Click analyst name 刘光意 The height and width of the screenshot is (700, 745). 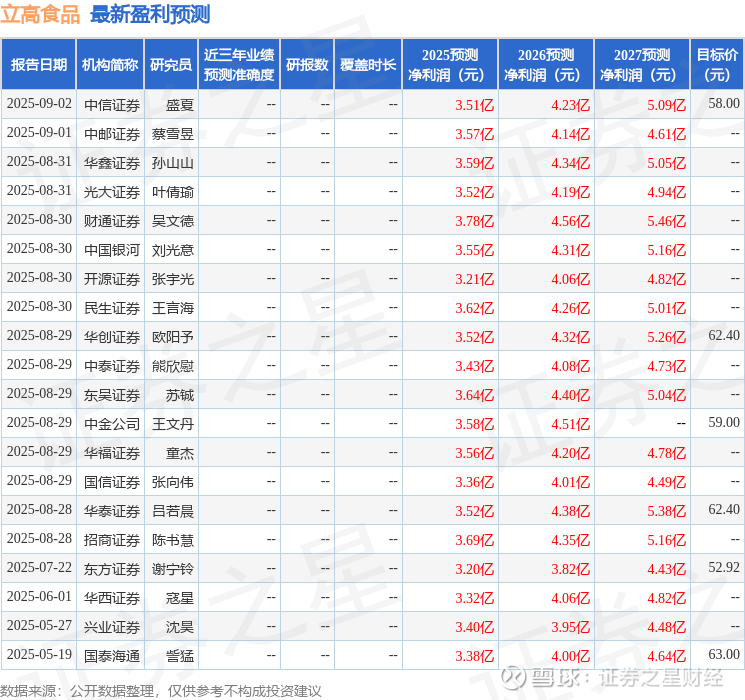pos(173,250)
